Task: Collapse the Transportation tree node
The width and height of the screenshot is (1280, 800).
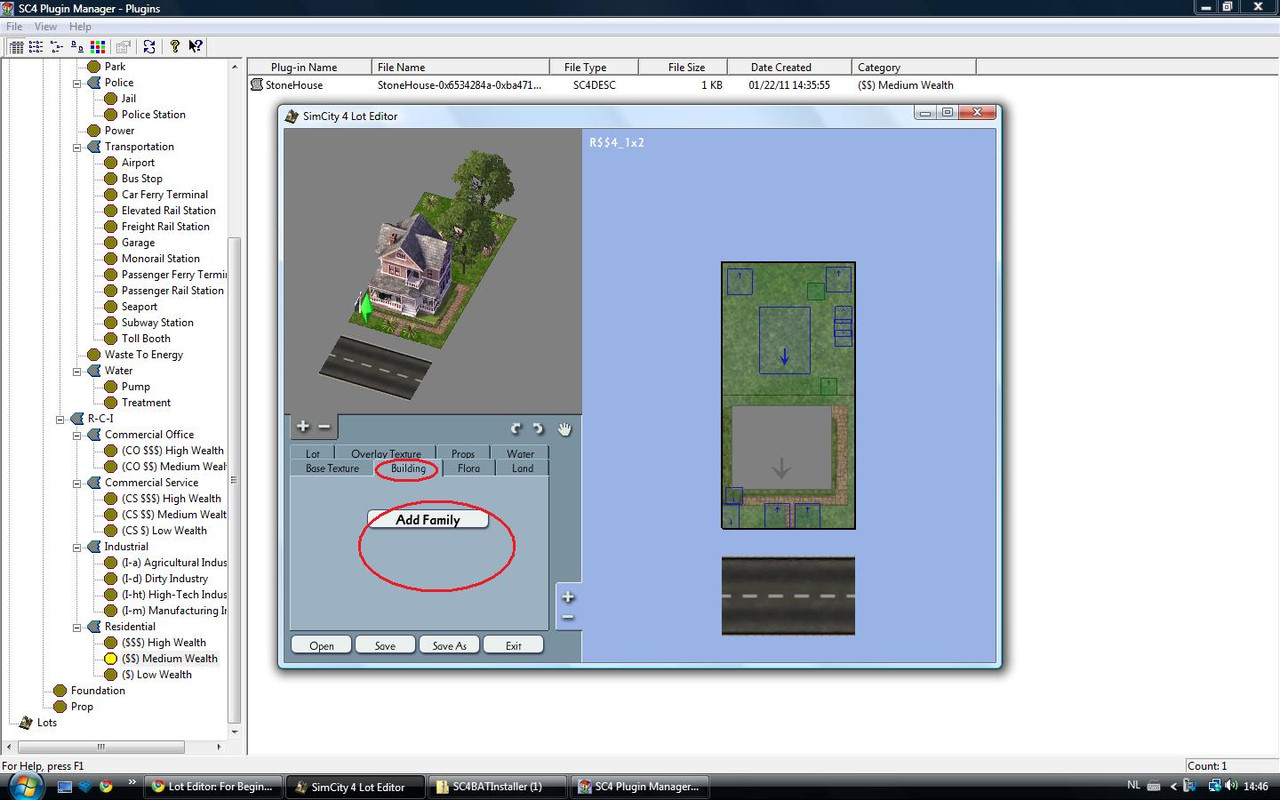Action: pyautogui.click(x=77, y=147)
